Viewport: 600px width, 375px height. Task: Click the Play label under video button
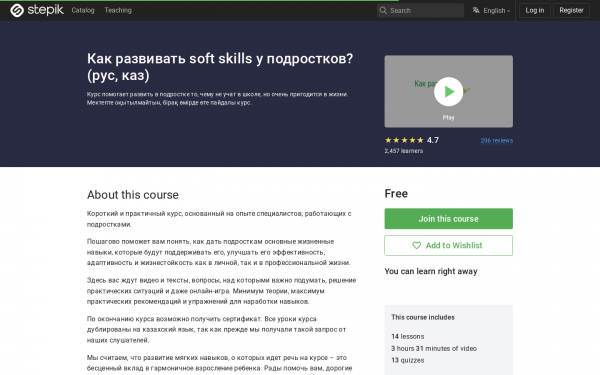tap(448, 117)
